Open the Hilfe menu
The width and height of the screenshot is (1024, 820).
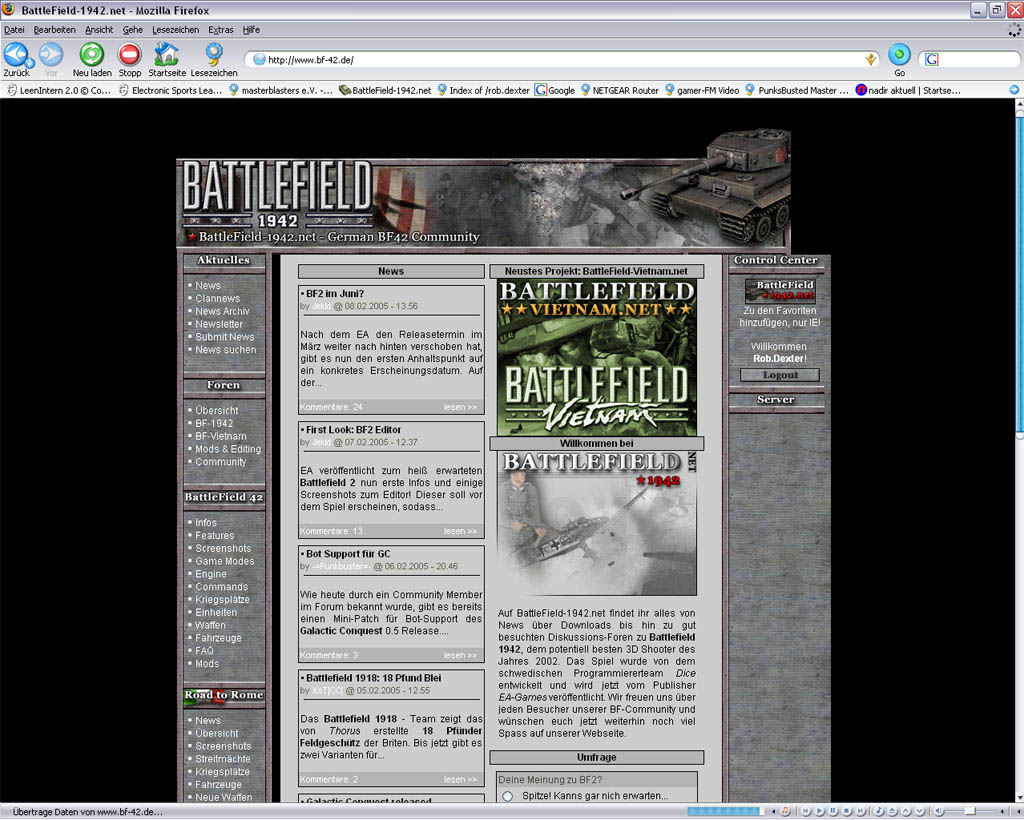251,30
